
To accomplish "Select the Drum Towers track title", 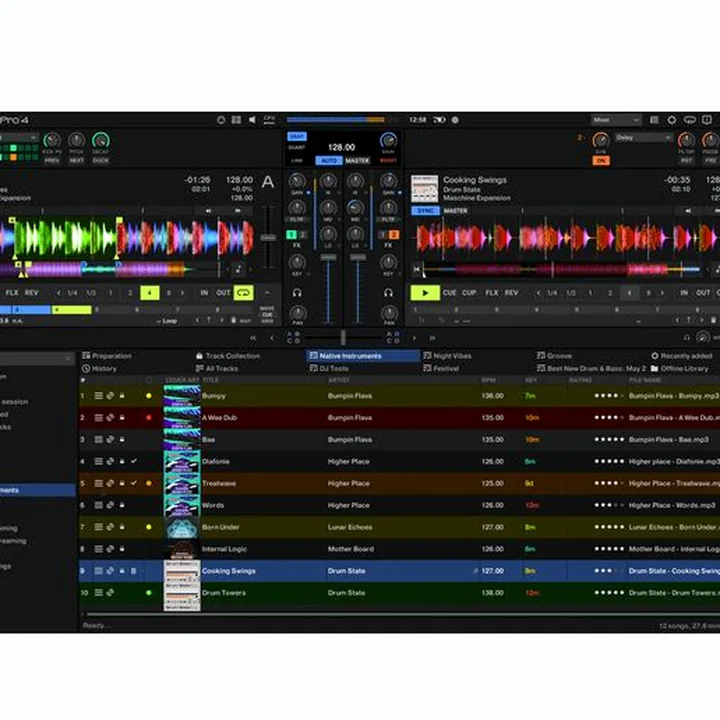I will coord(224,592).
